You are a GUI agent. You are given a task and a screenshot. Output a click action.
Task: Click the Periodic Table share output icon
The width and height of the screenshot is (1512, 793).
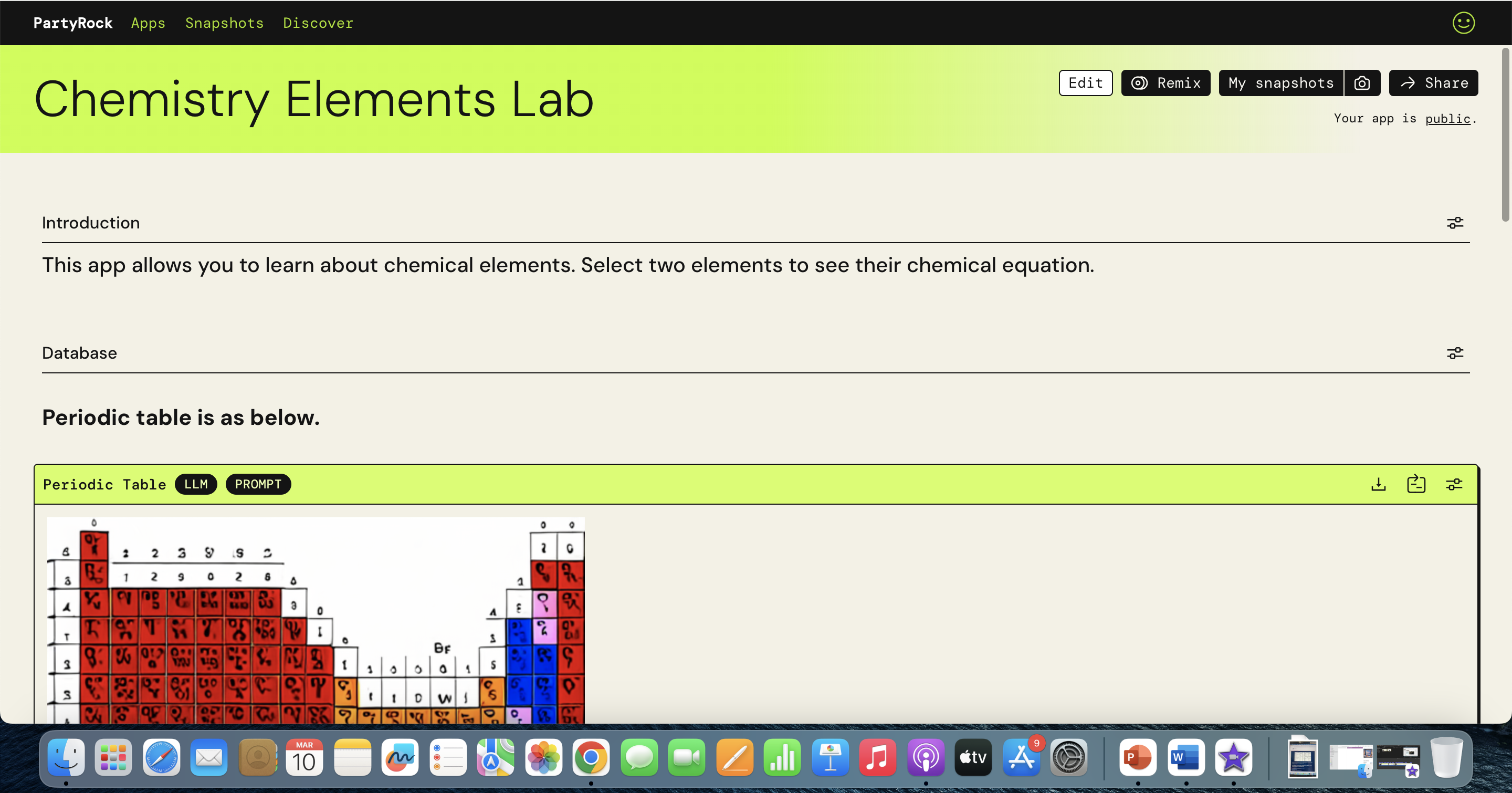tap(1416, 484)
